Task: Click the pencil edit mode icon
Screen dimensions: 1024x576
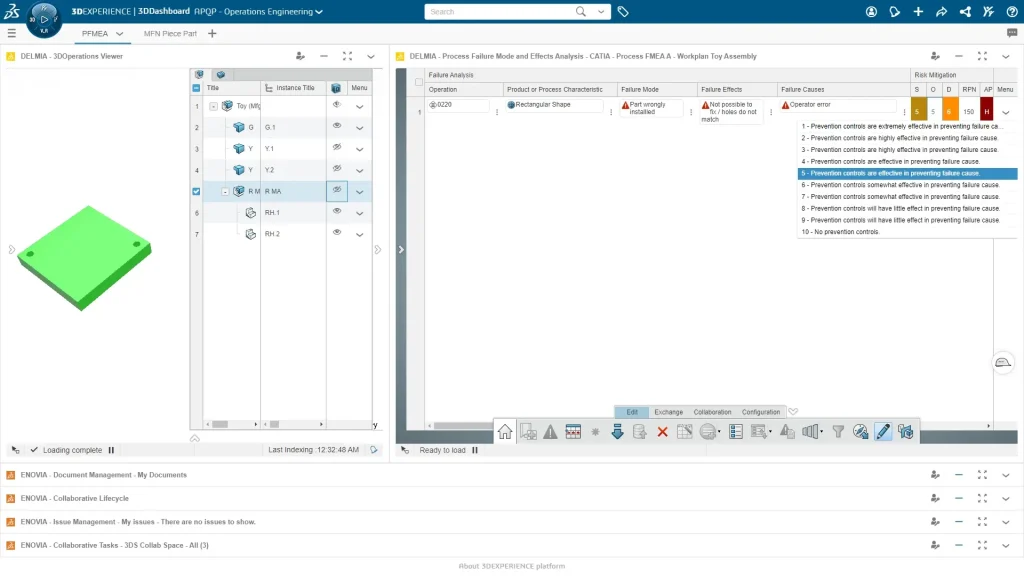Action: 883,432
